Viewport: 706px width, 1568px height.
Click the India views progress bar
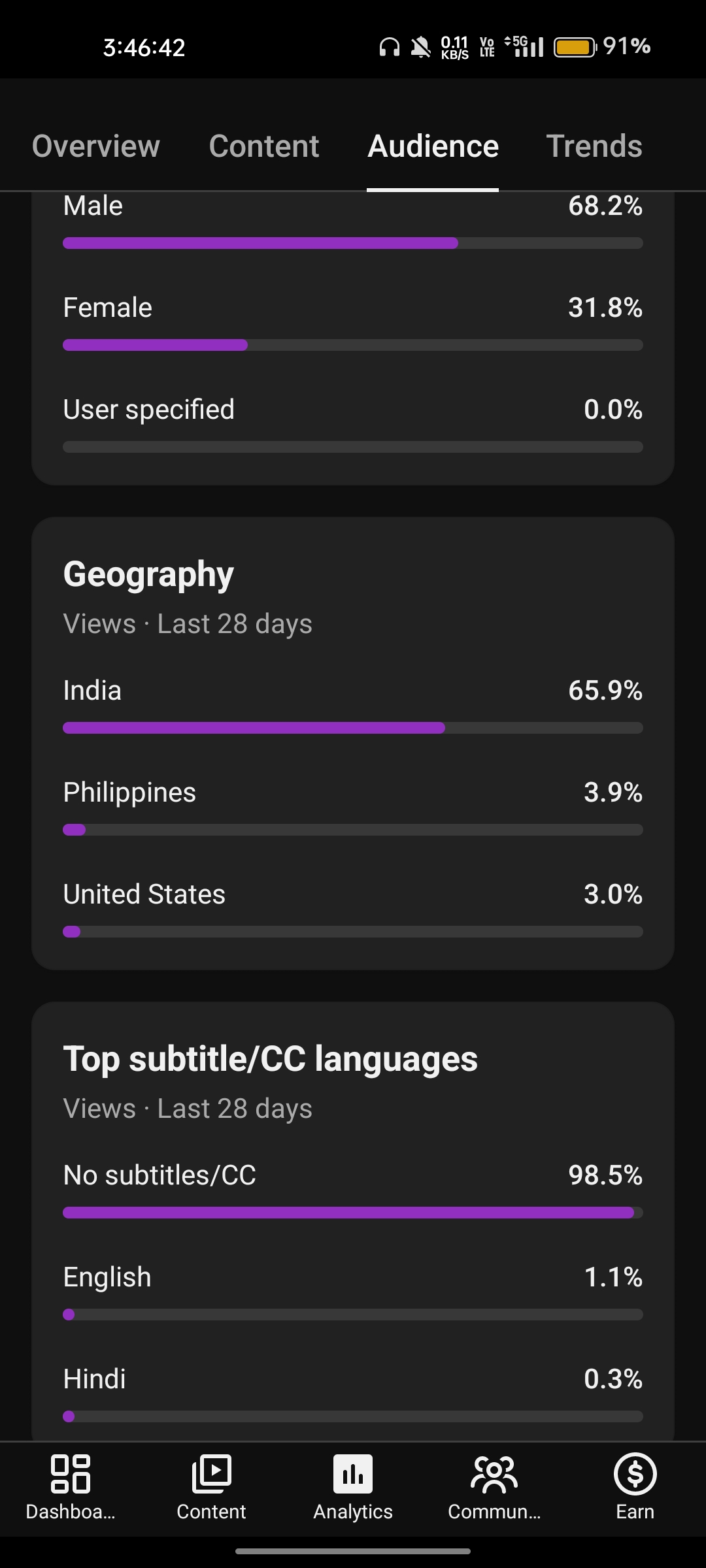click(x=353, y=728)
